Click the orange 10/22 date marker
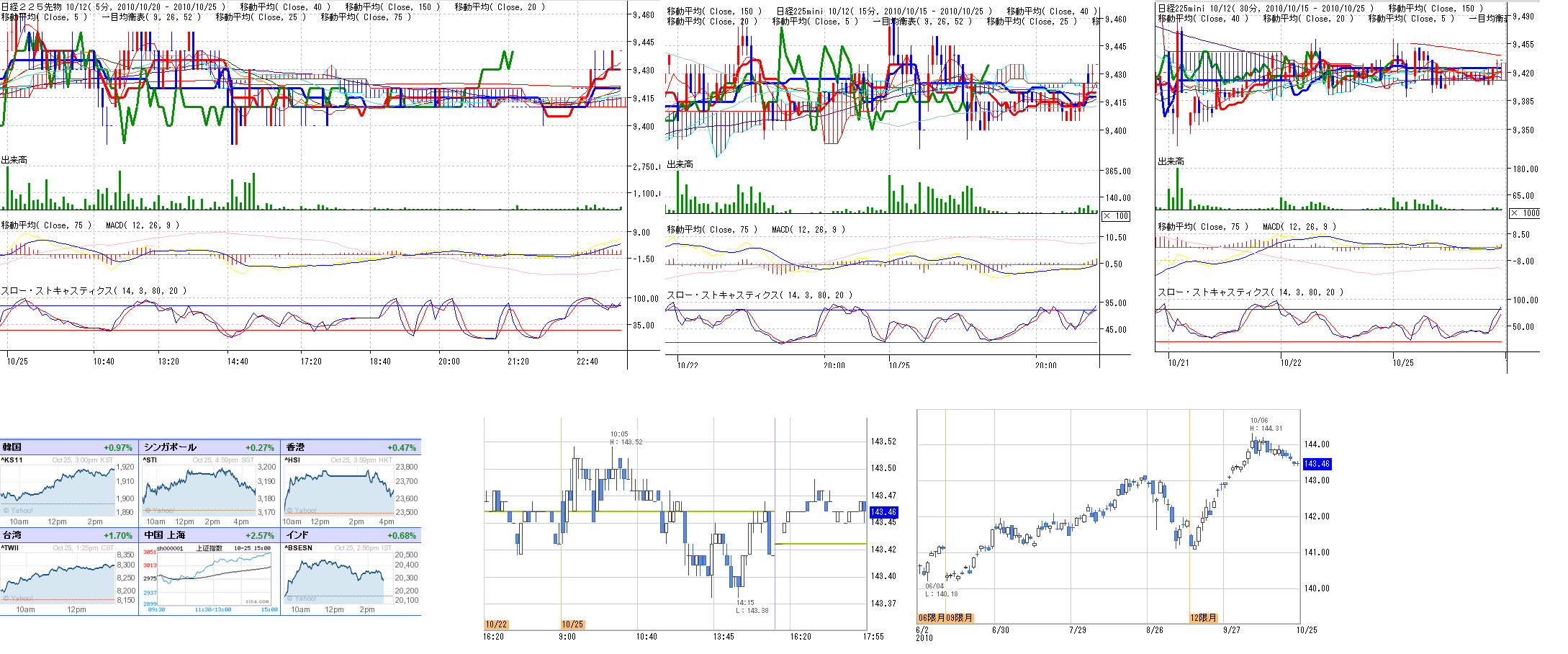This screenshot has width=1568, height=654. tap(496, 624)
